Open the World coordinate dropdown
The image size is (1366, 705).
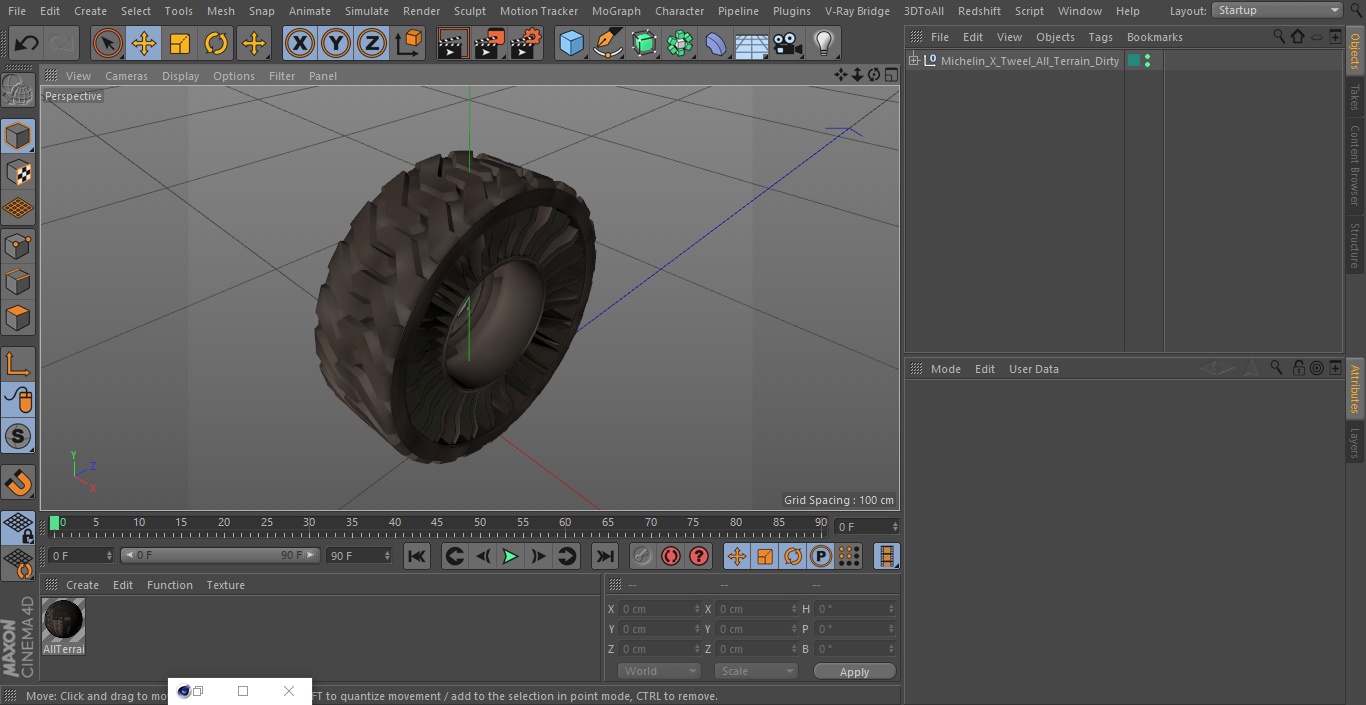coord(659,671)
